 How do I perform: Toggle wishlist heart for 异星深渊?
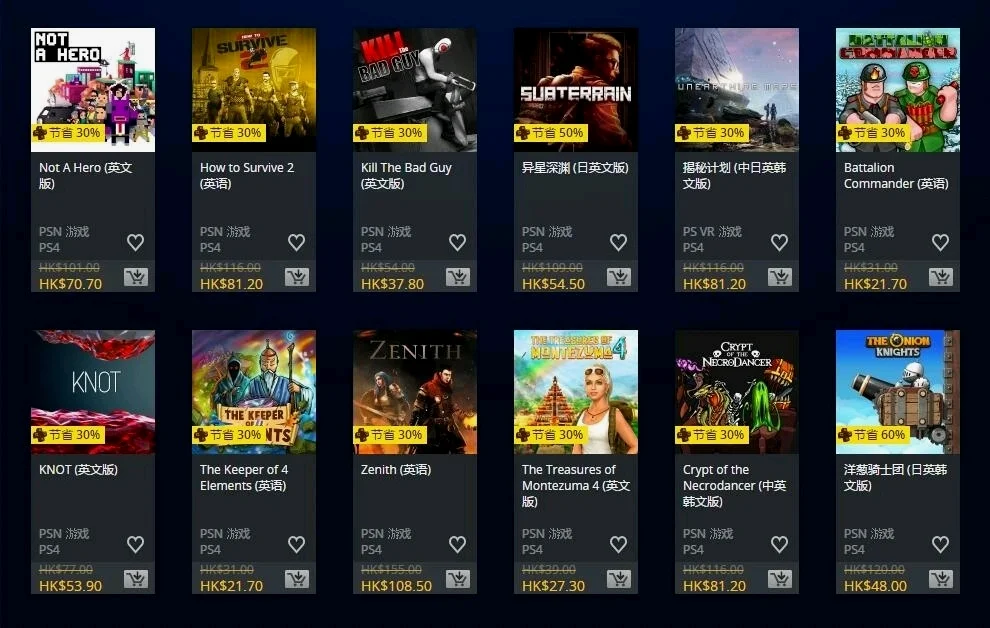(x=618, y=242)
